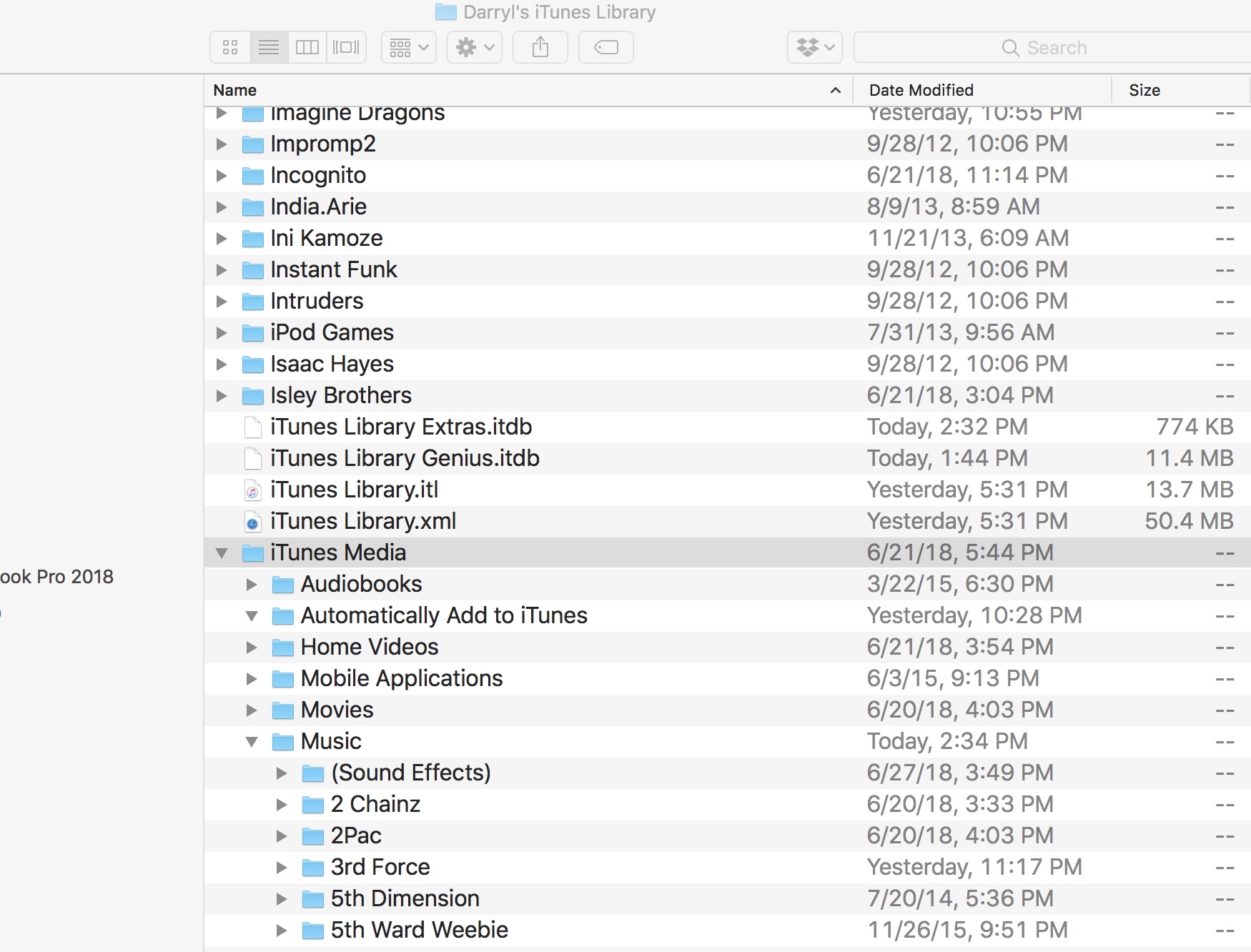This screenshot has height=952, width=1251.
Task: Click the Isley Brothers folder icon
Action: tap(253, 396)
